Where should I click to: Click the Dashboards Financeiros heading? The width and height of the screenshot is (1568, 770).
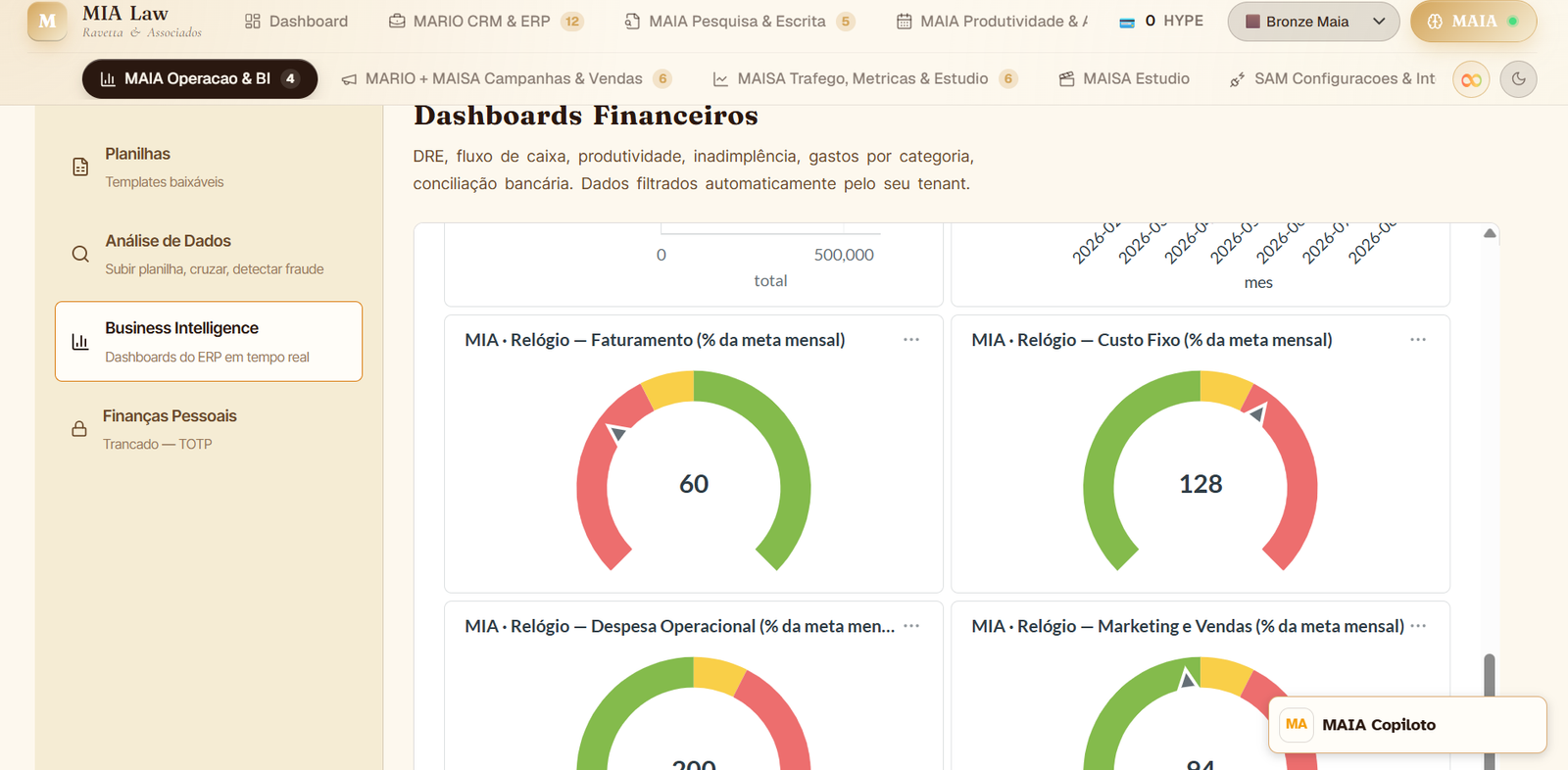586,116
